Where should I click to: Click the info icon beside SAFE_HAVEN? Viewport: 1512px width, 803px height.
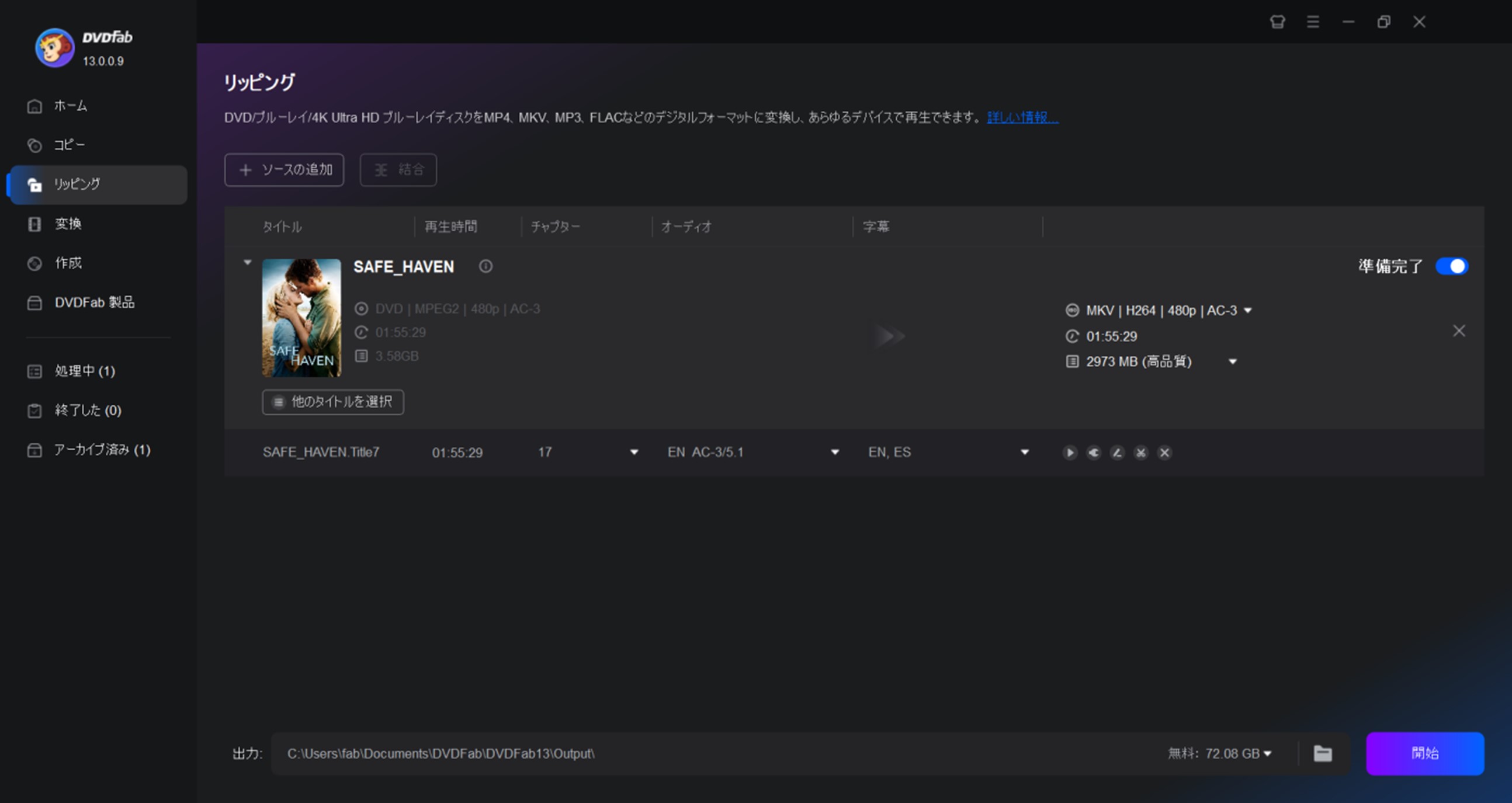click(x=485, y=266)
